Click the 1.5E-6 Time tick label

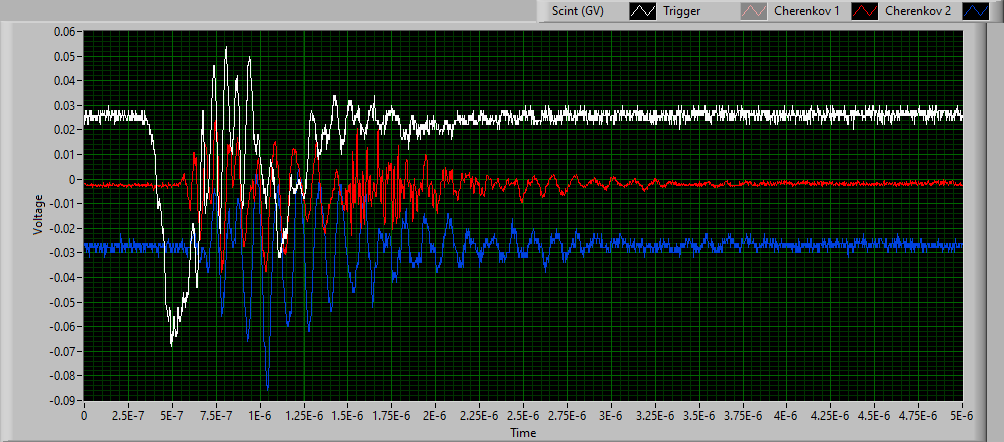(348, 414)
